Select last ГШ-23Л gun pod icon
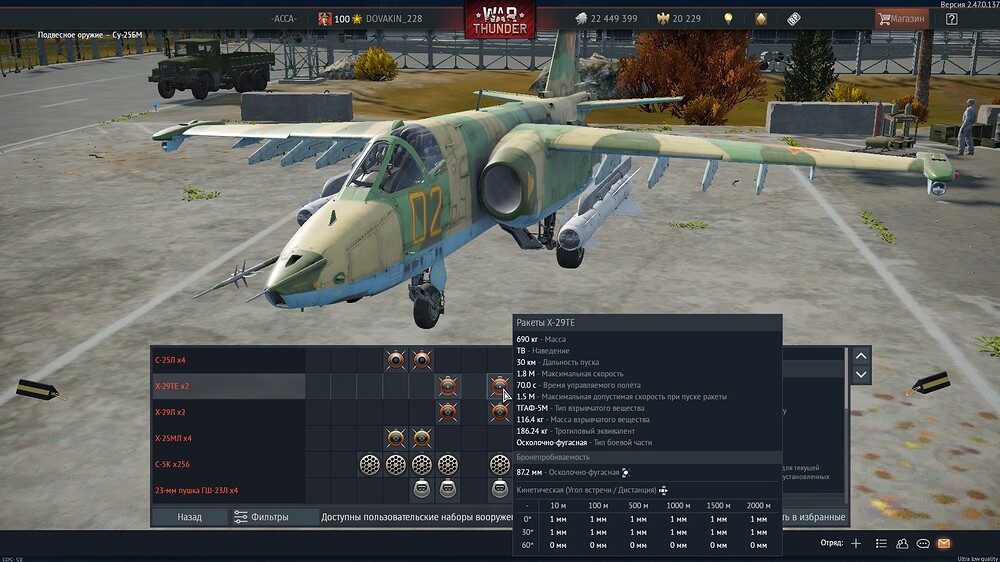The image size is (1000, 562). pos(499,489)
